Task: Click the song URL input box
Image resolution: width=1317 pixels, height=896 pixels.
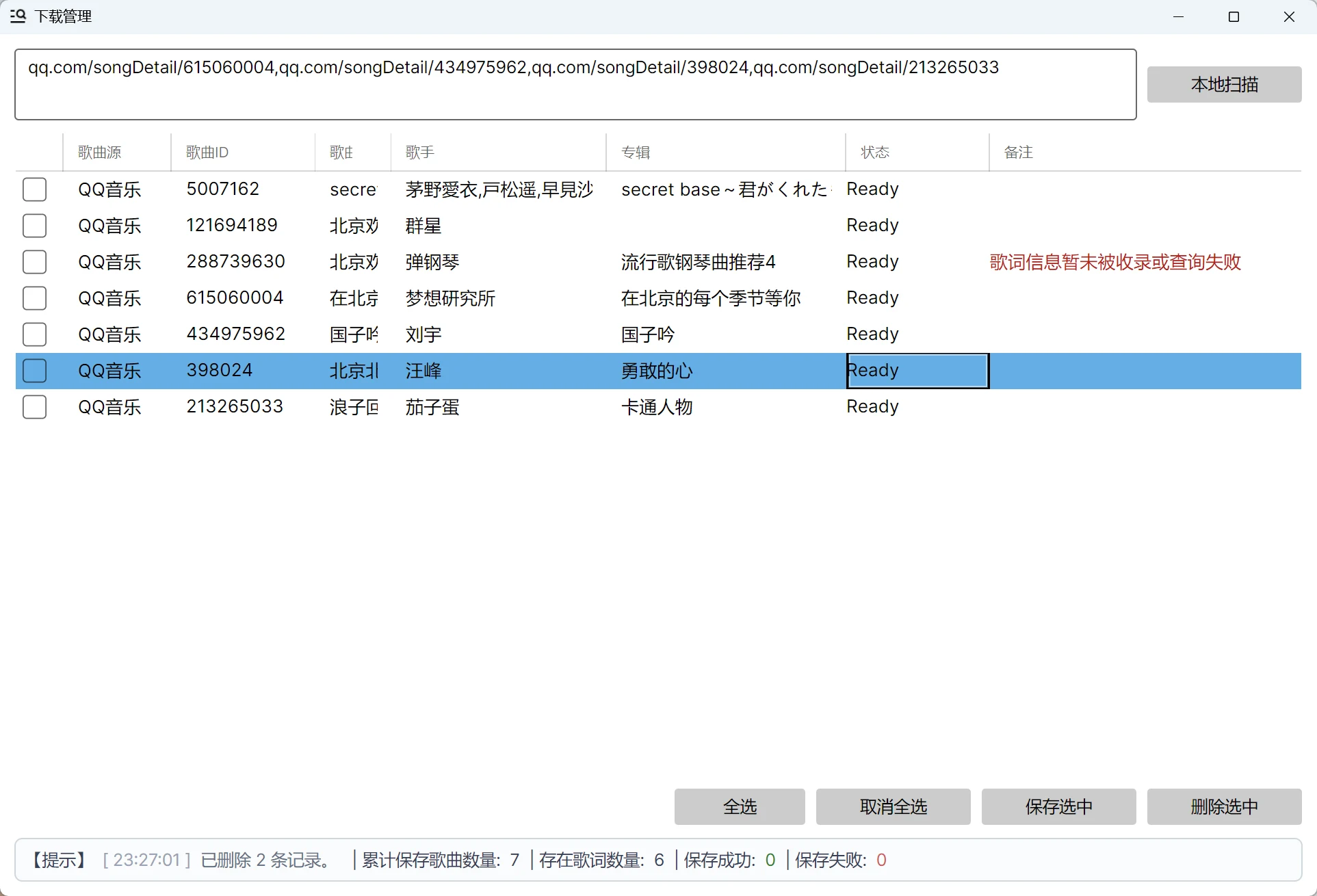Action: coord(575,84)
